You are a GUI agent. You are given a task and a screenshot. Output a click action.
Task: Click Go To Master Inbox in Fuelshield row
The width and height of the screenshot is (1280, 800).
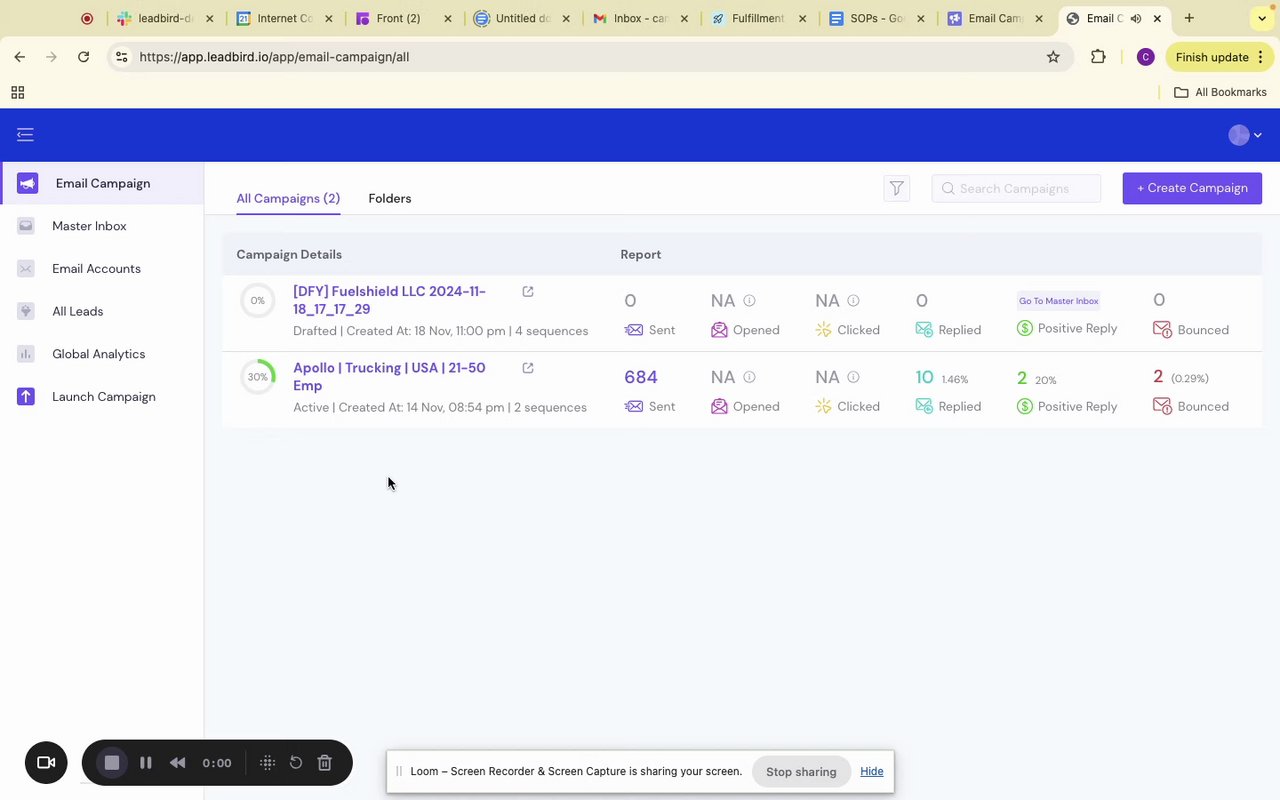[x=1058, y=301]
